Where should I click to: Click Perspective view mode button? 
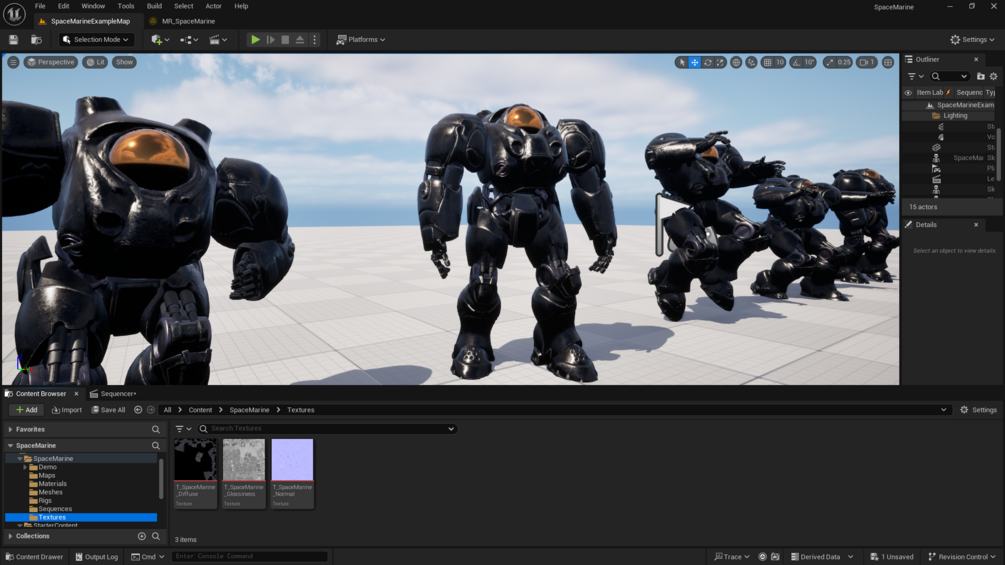51,62
